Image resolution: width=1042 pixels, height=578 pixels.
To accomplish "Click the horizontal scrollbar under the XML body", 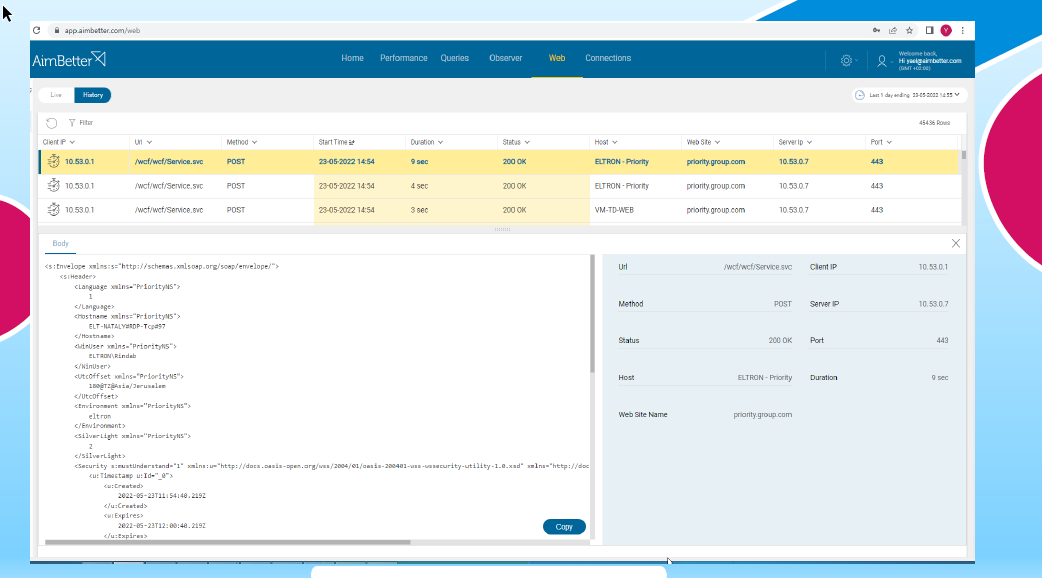I will click(227, 542).
